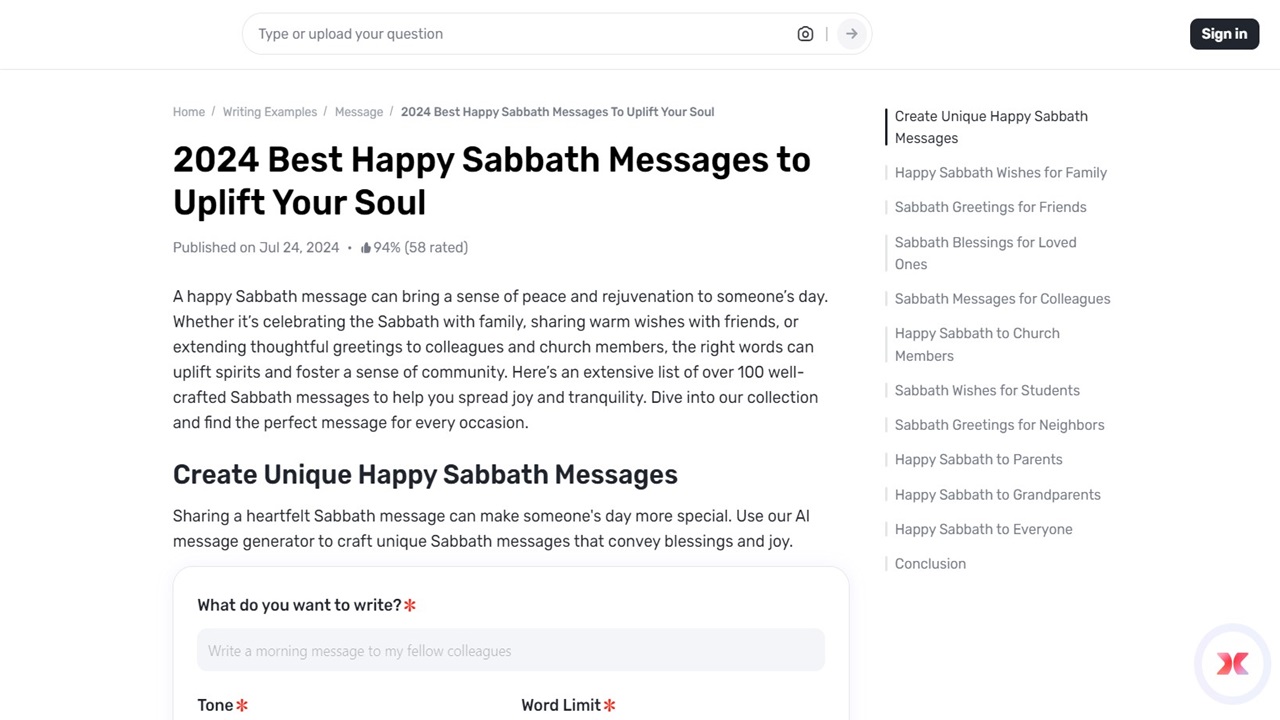Viewport: 1280px width, 720px height.
Task: Click the camera icon in the search bar
Action: point(805,33)
